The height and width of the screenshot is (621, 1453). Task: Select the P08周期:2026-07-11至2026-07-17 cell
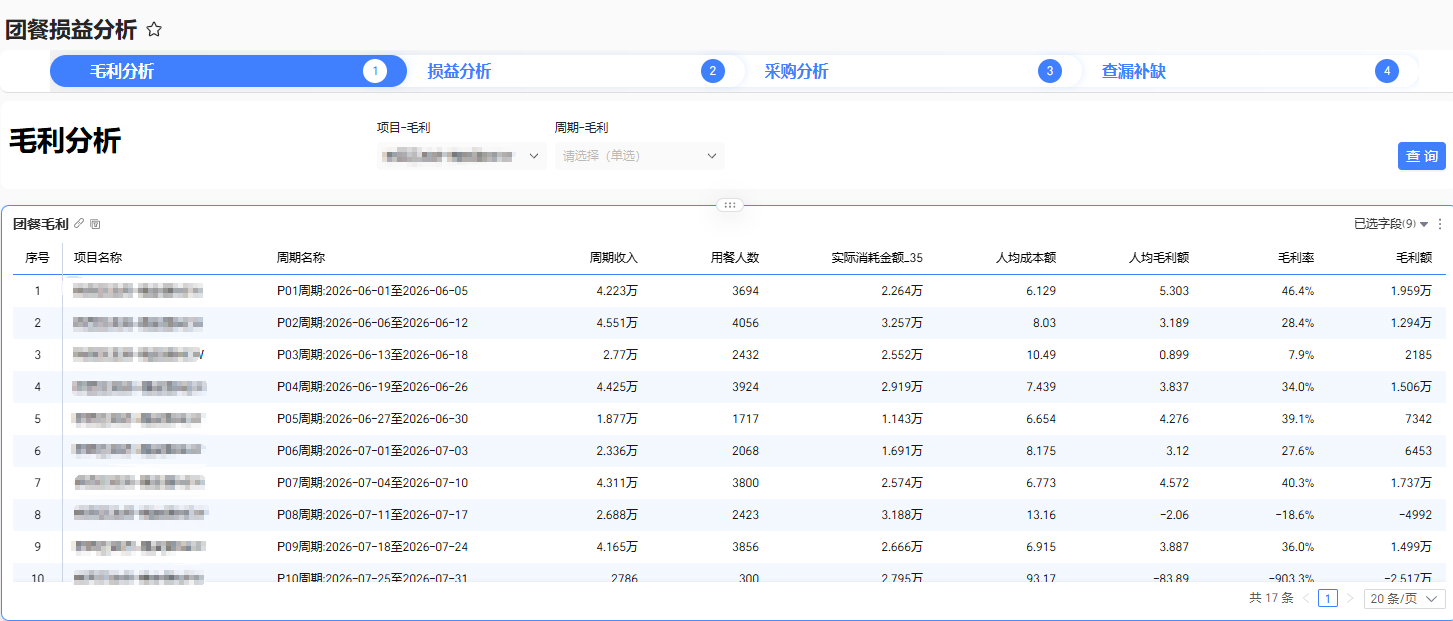tap(372, 515)
